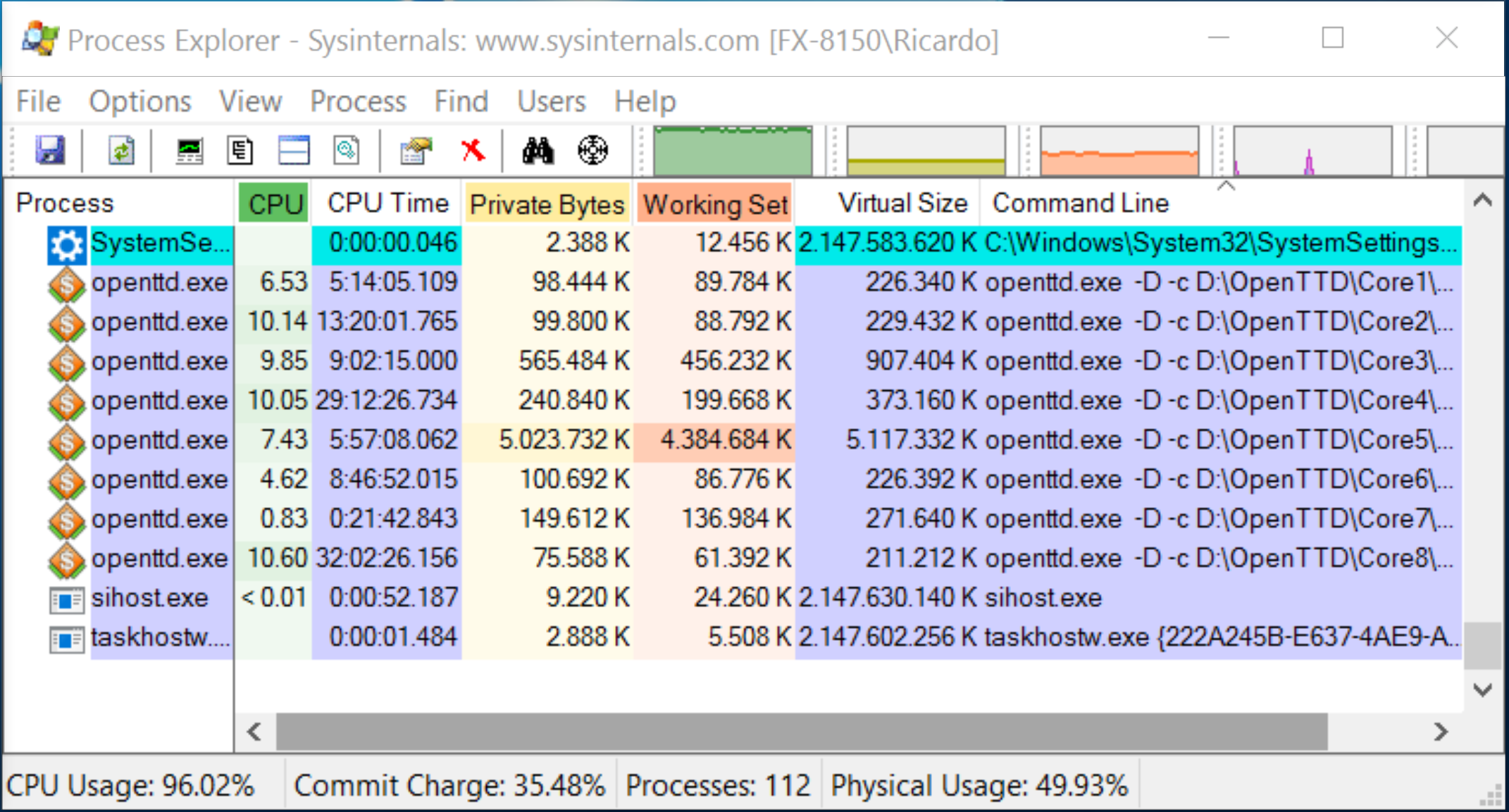Open the Help menu

[645, 101]
